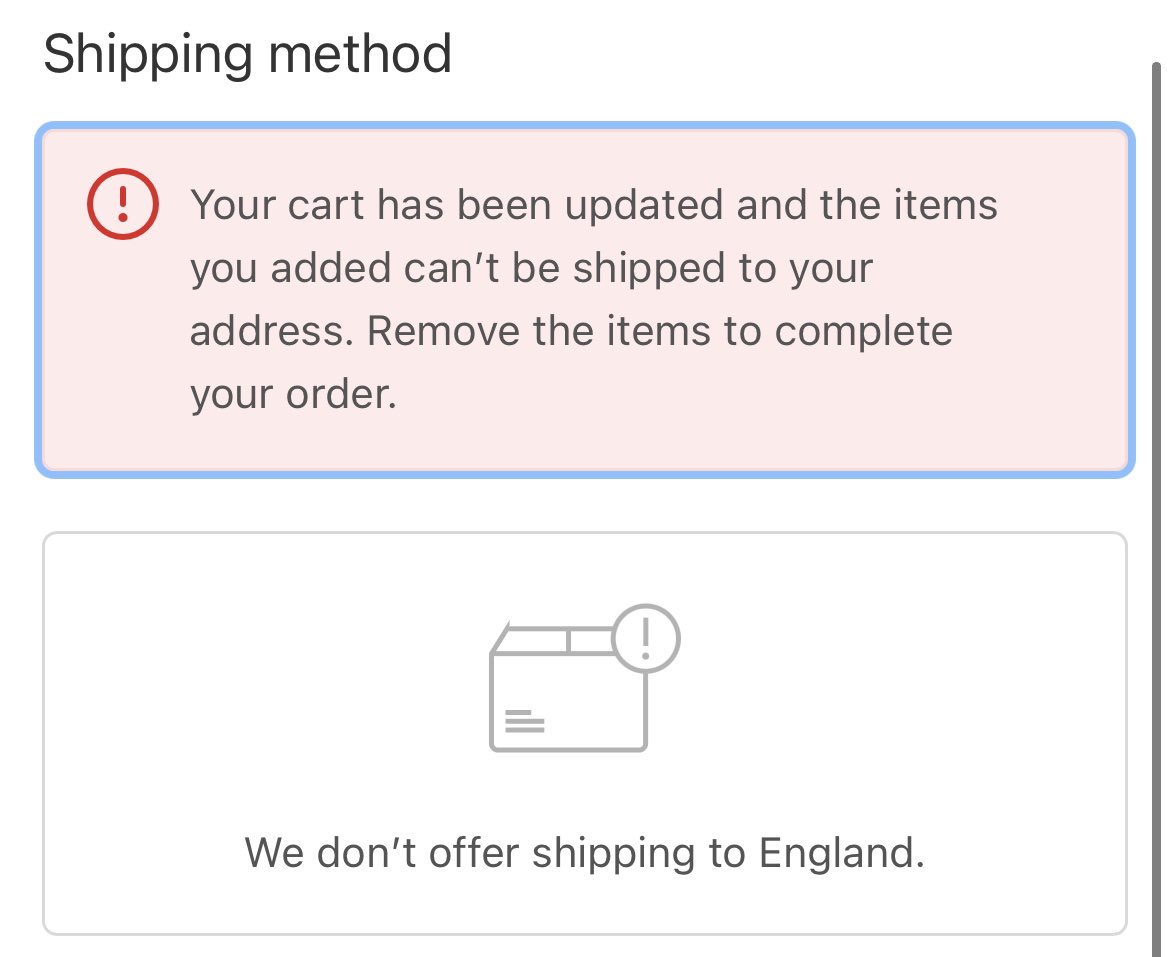1170x957 pixels.
Task: Click 'you added can't be shipped' line
Action: click(x=530, y=268)
